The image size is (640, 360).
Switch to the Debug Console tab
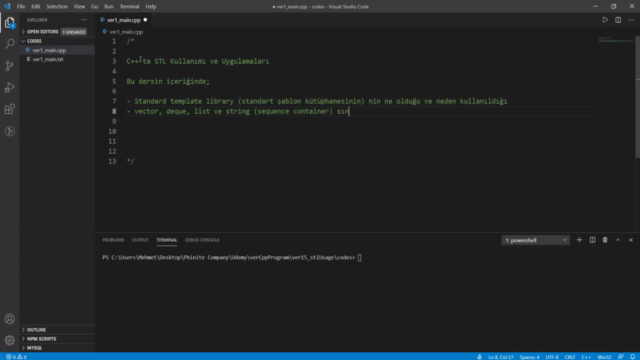202,240
